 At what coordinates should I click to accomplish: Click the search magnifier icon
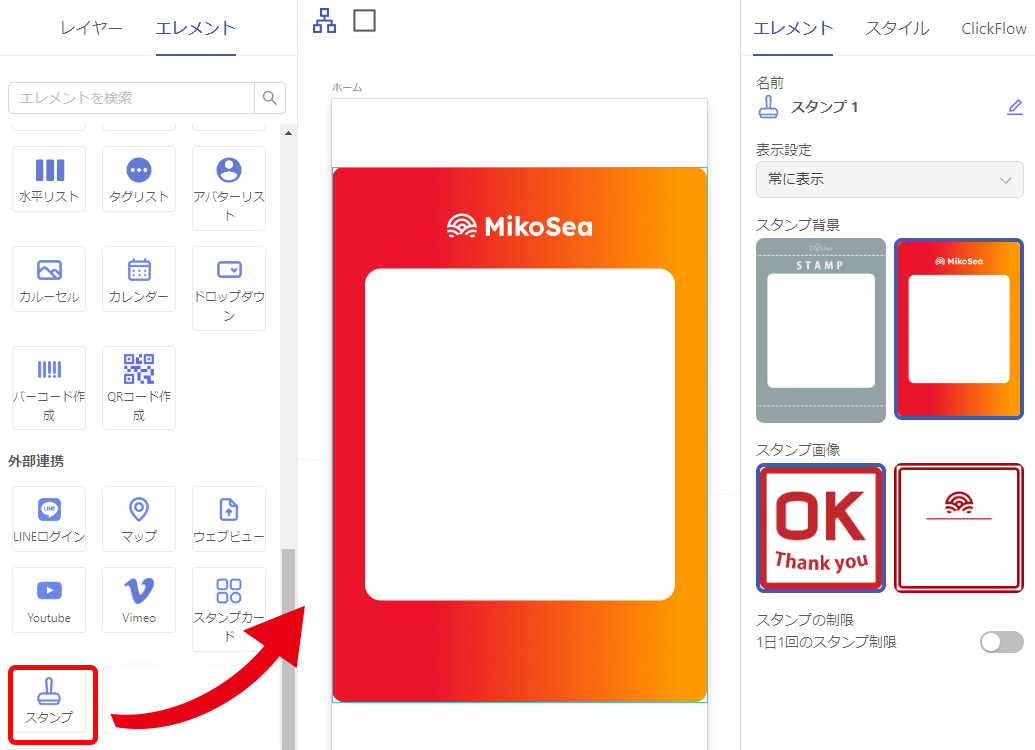point(270,98)
